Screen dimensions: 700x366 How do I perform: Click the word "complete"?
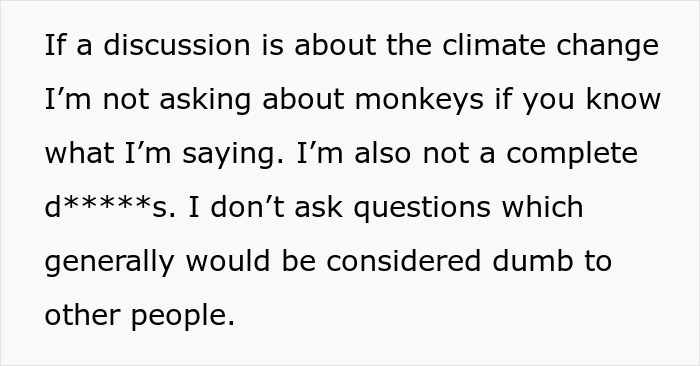click(x=572, y=155)
